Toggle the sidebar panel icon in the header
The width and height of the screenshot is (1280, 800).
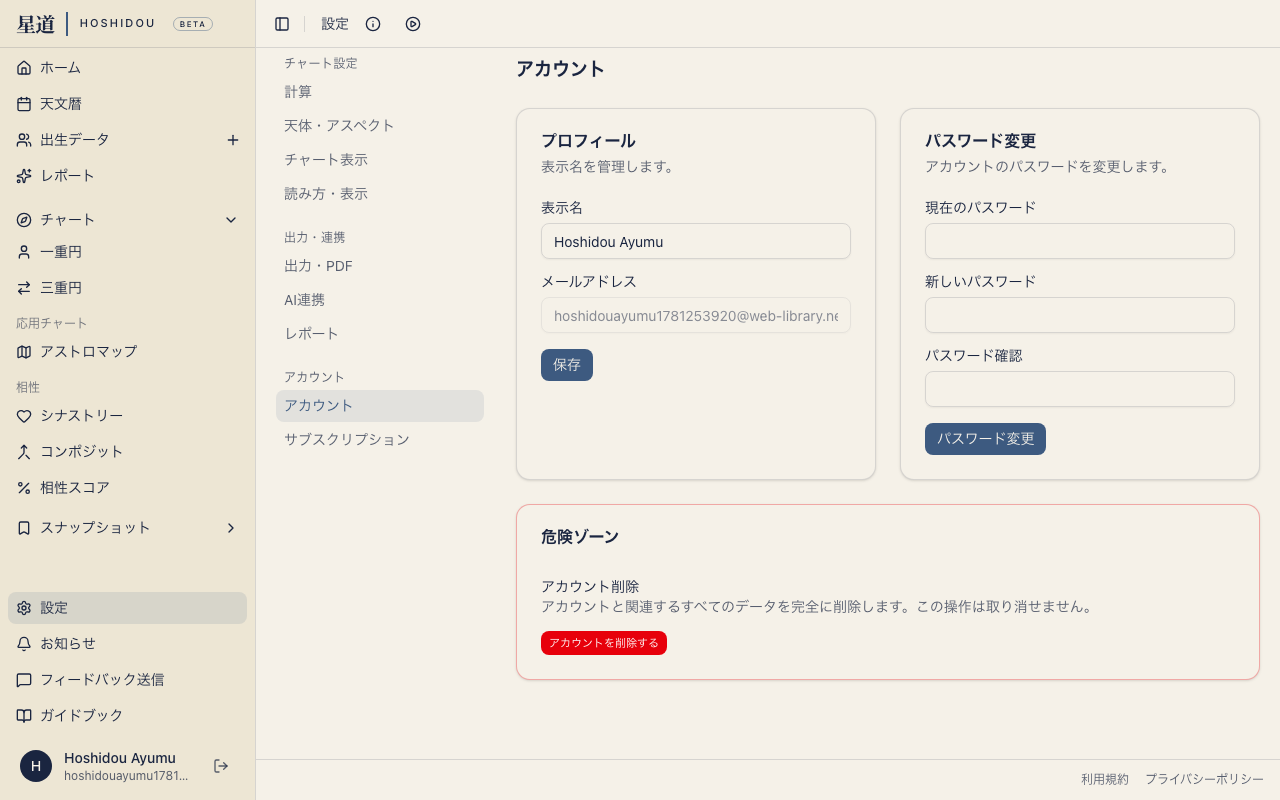point(282,24)
